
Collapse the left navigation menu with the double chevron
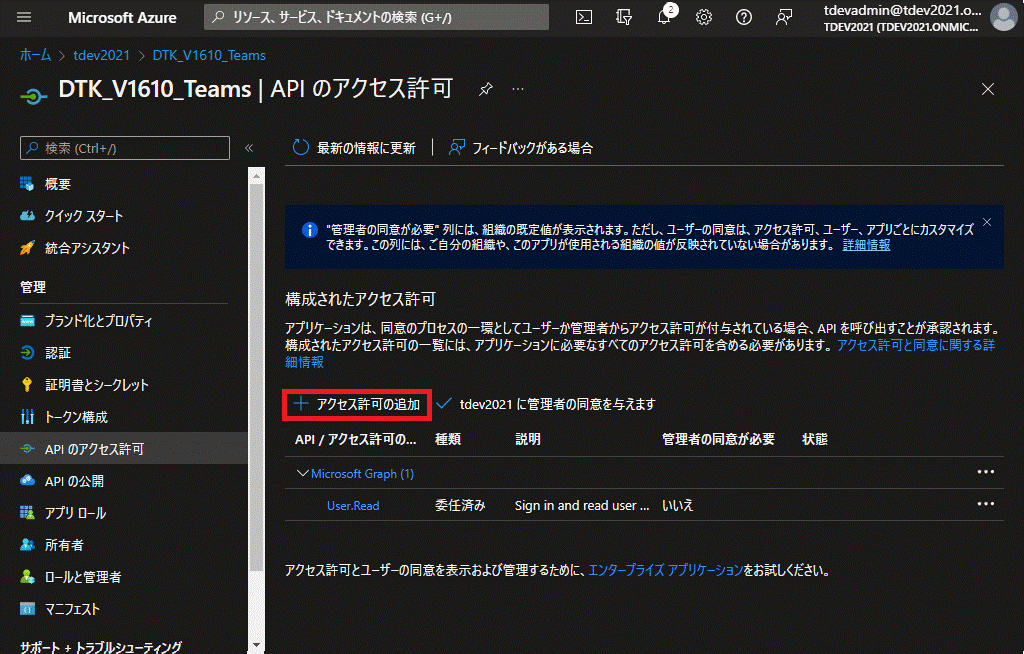pos(249,148)
